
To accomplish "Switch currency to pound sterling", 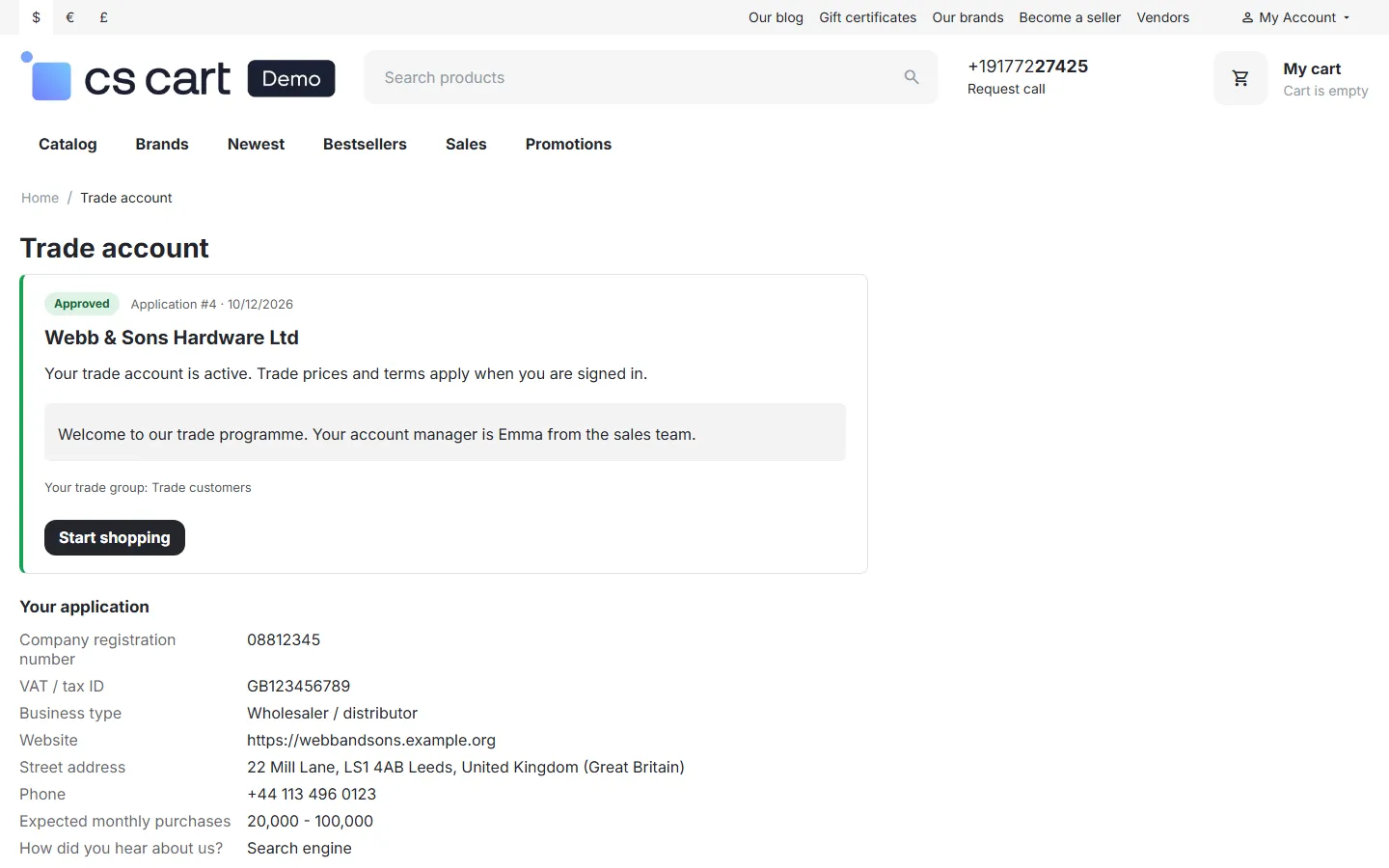I will 103,17.
